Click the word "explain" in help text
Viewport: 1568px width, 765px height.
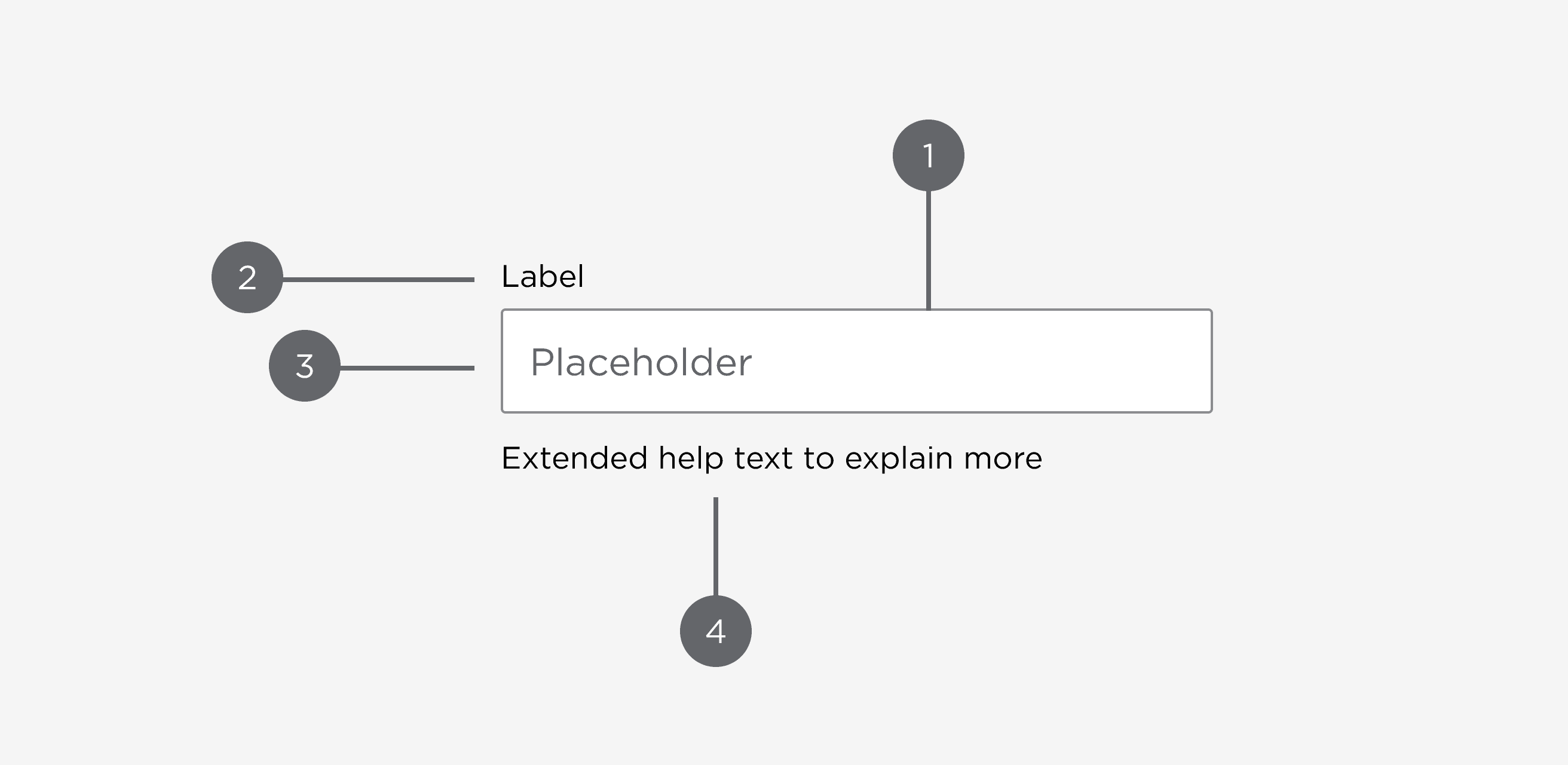899,460
